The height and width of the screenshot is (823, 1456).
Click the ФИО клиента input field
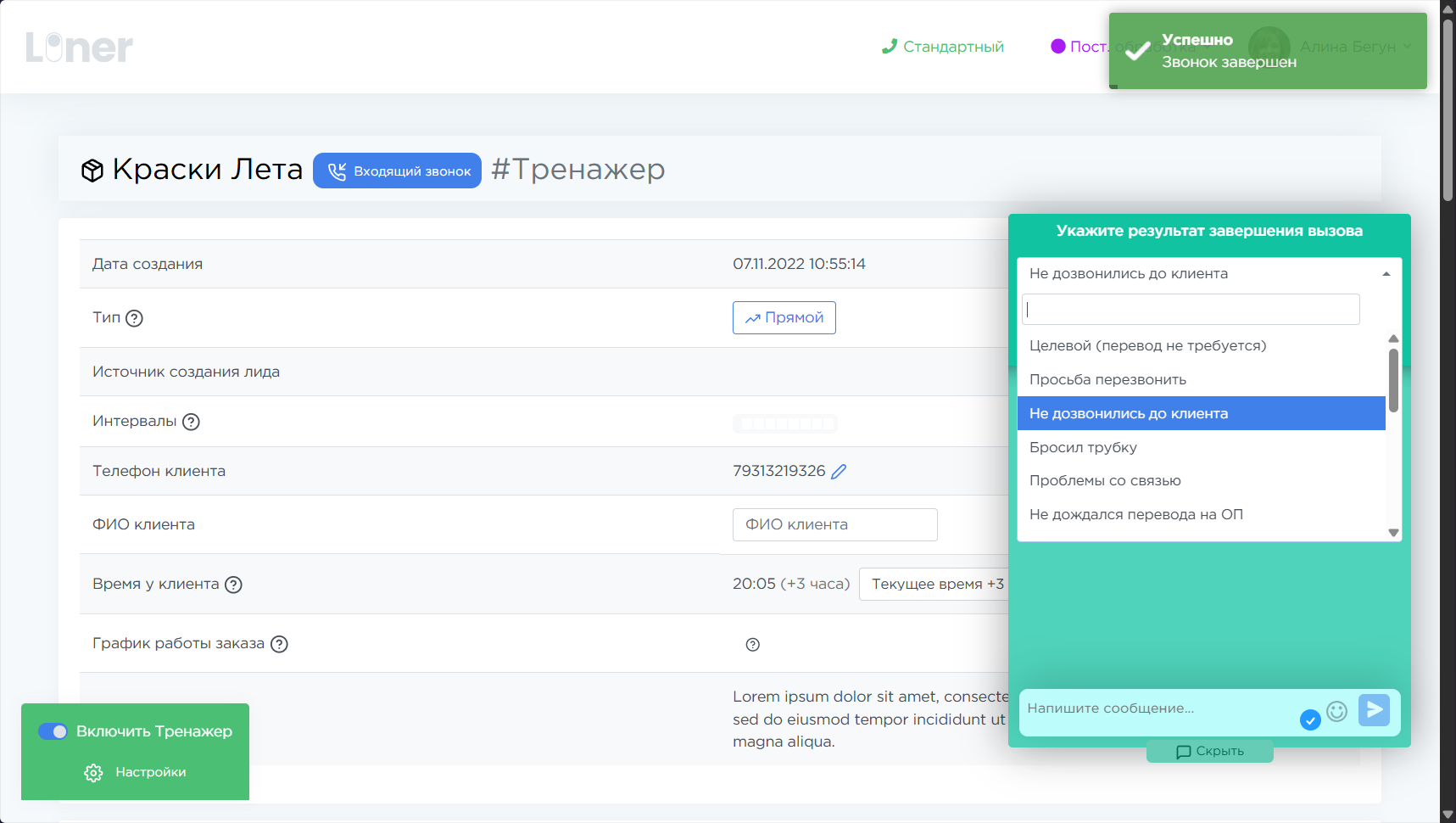tap(834, 525)
